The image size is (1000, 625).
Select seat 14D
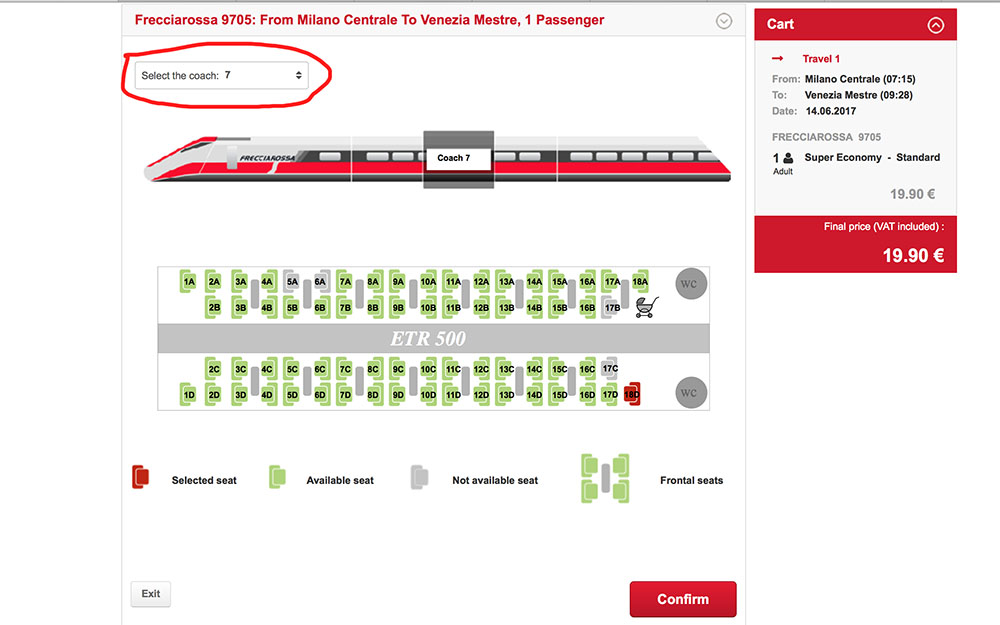tap(534, 395)
